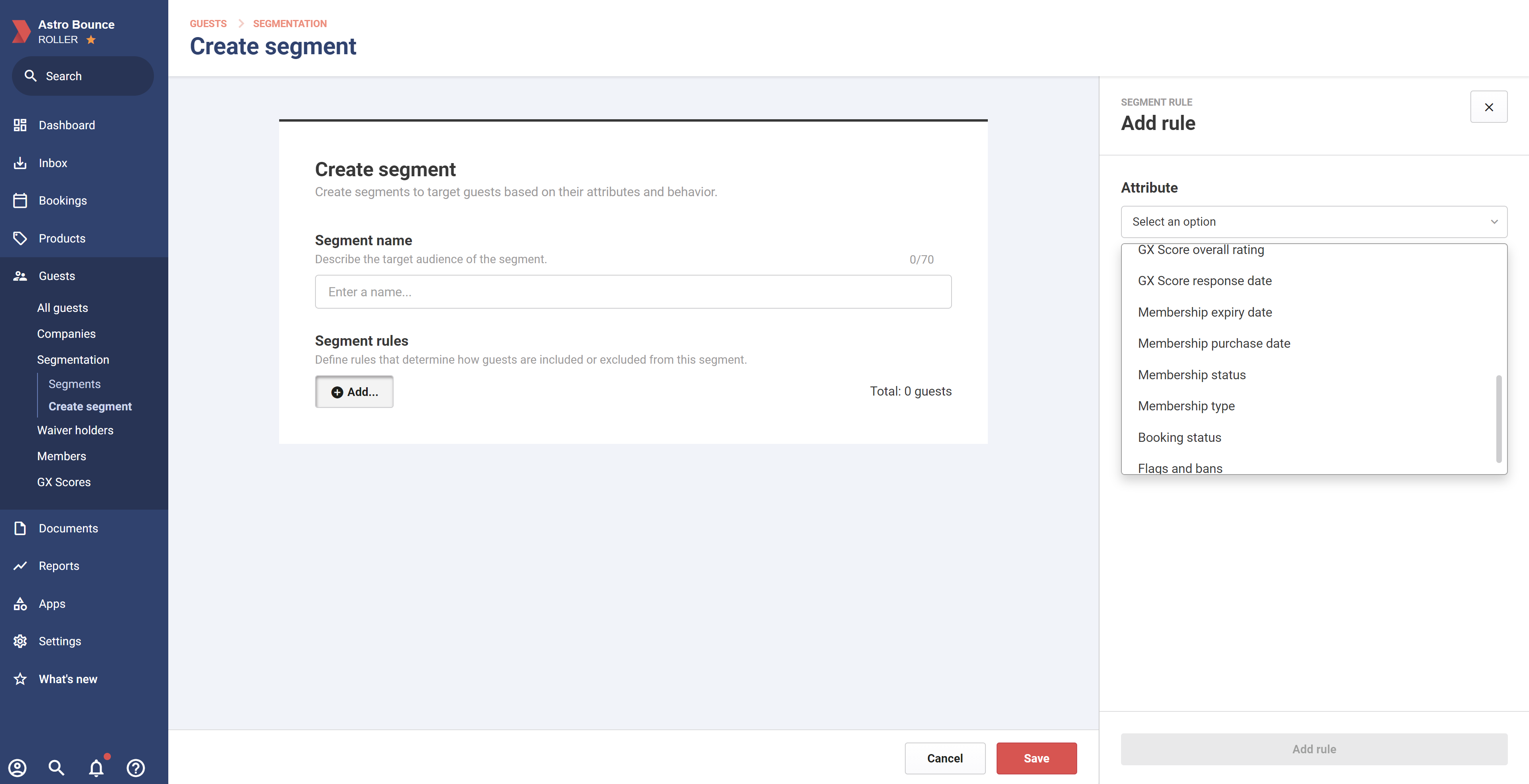Click the Settings icon in sidebar
This screenshot has width=1529, height=784.
(18, 641)
